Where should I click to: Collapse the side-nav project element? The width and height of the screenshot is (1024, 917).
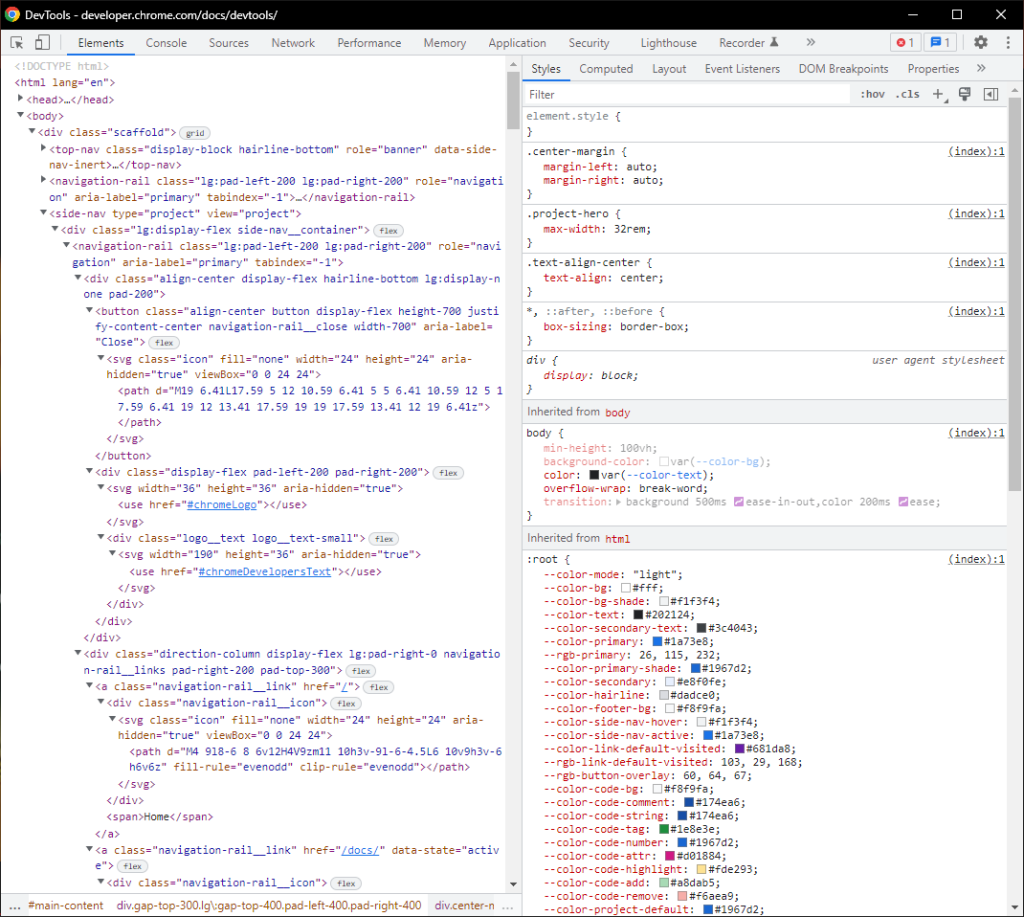click(43, 213)
